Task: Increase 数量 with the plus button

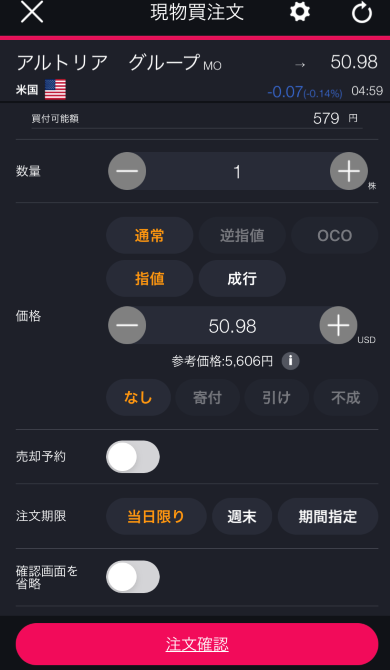Action: tap(349, 171)
